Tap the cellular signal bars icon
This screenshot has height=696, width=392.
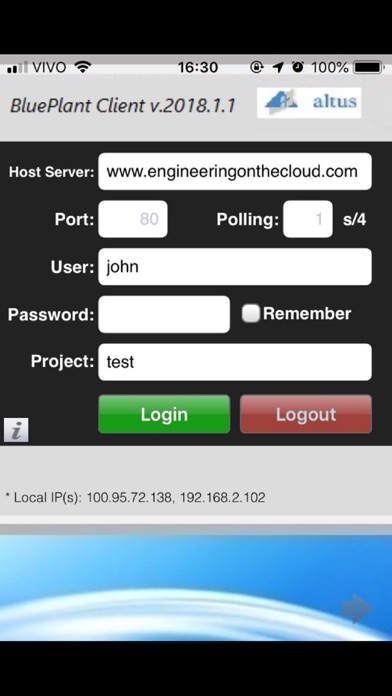coord(17,67)
